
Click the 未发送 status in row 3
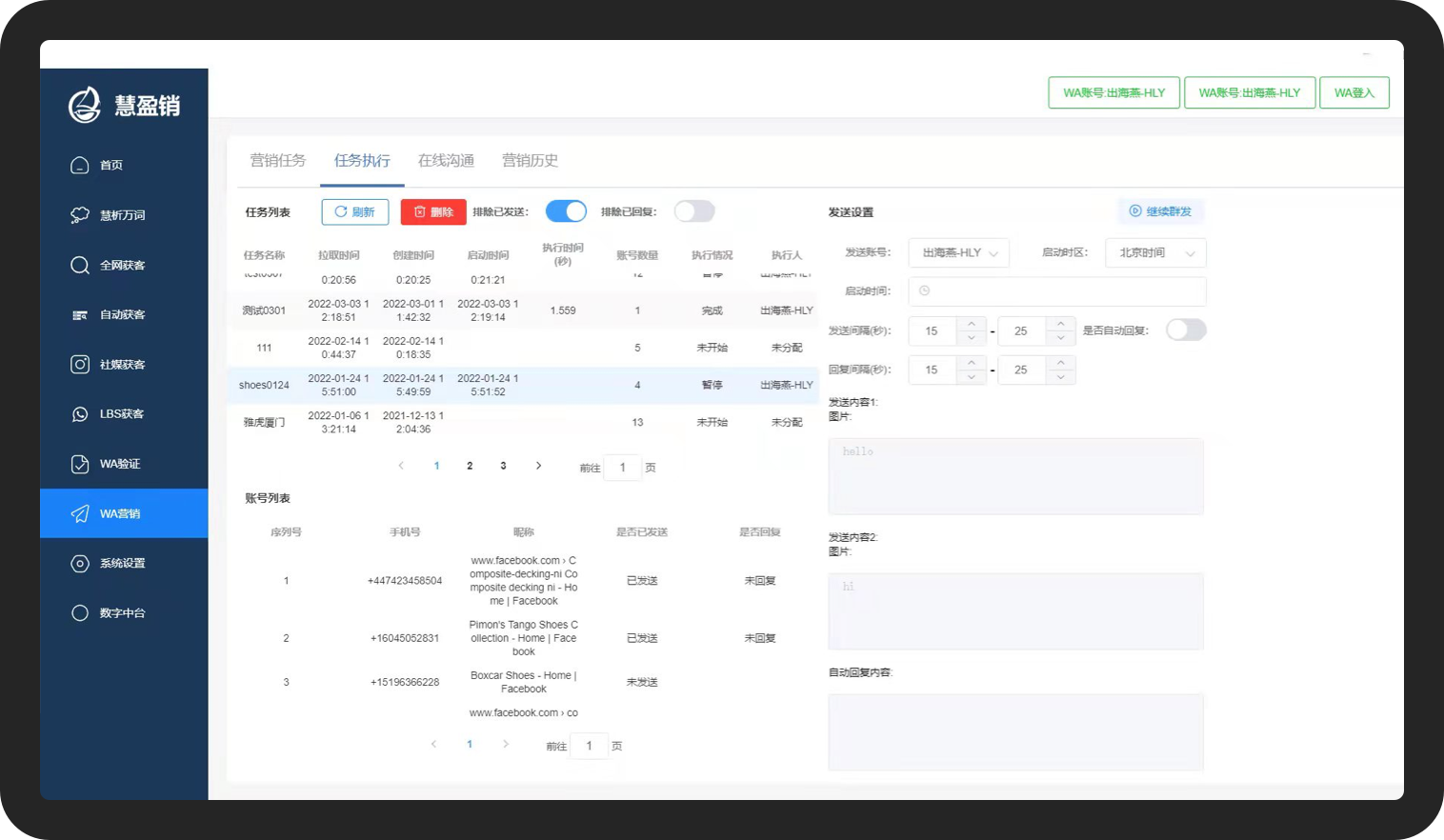(x=642, y=682)
